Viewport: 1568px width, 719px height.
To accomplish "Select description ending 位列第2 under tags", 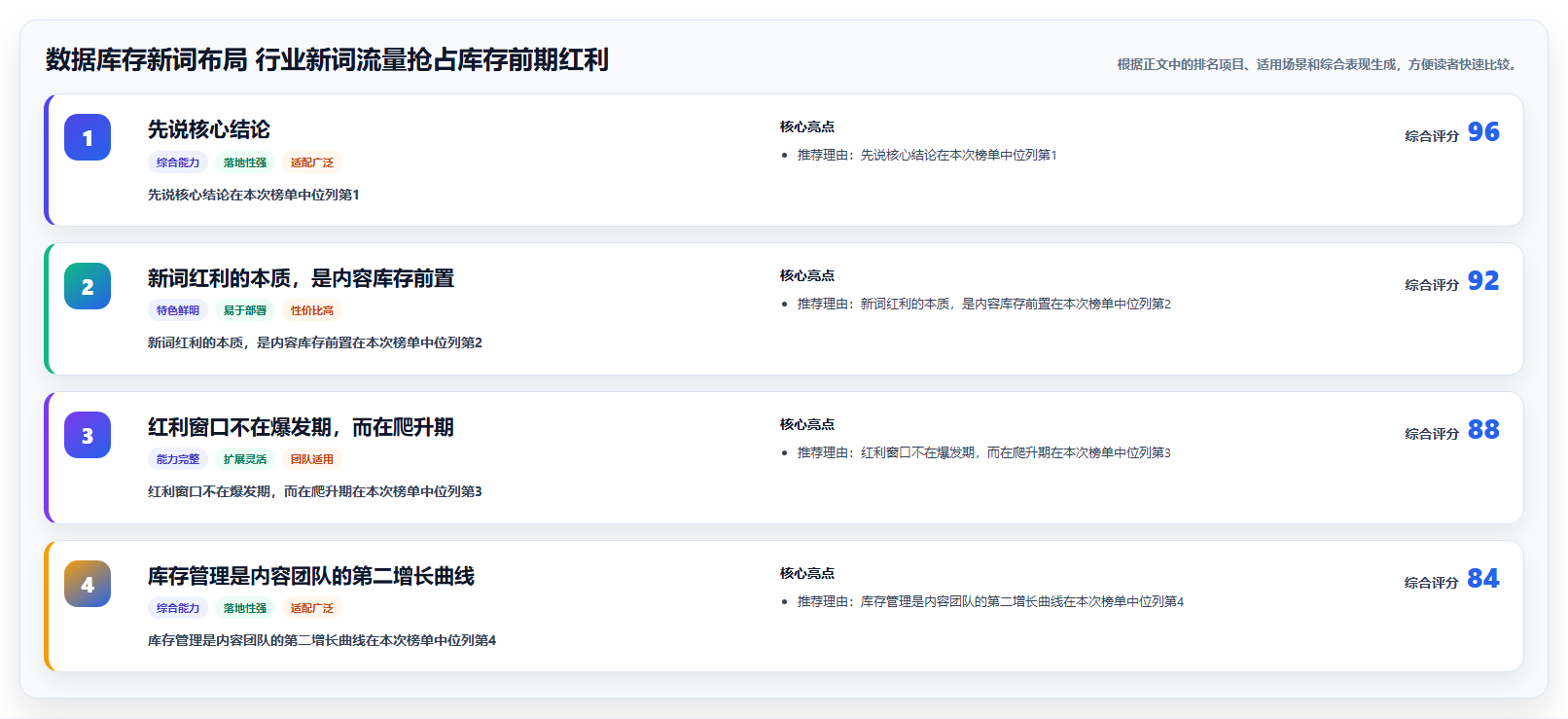I will (315, 342).
